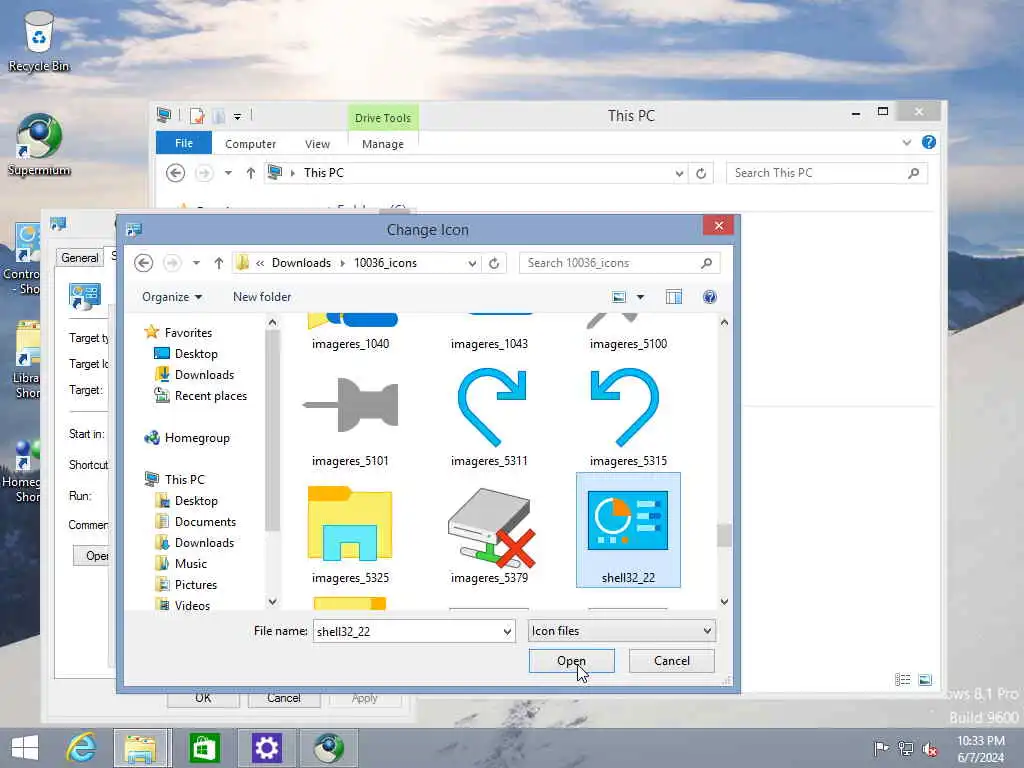
Task: Click the imageres_1043 file name
Action: (489, 344)
